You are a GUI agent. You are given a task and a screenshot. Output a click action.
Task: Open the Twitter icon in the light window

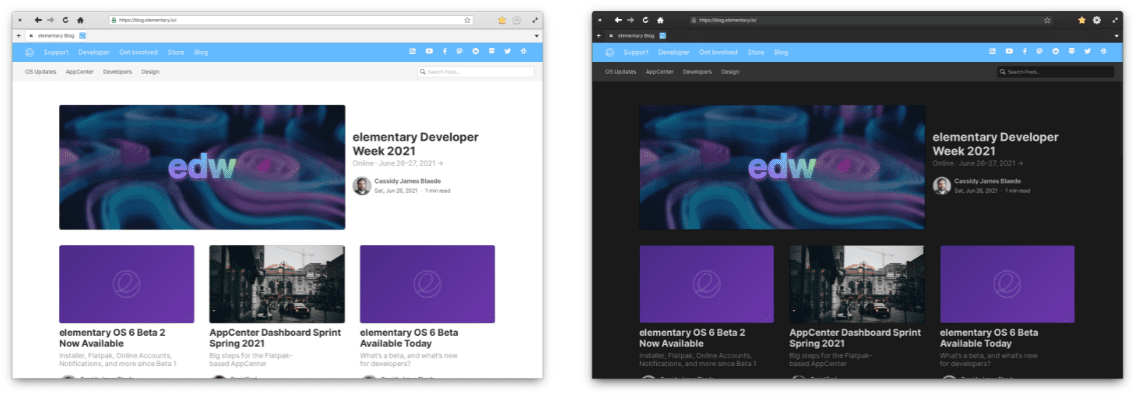(507, 51)
